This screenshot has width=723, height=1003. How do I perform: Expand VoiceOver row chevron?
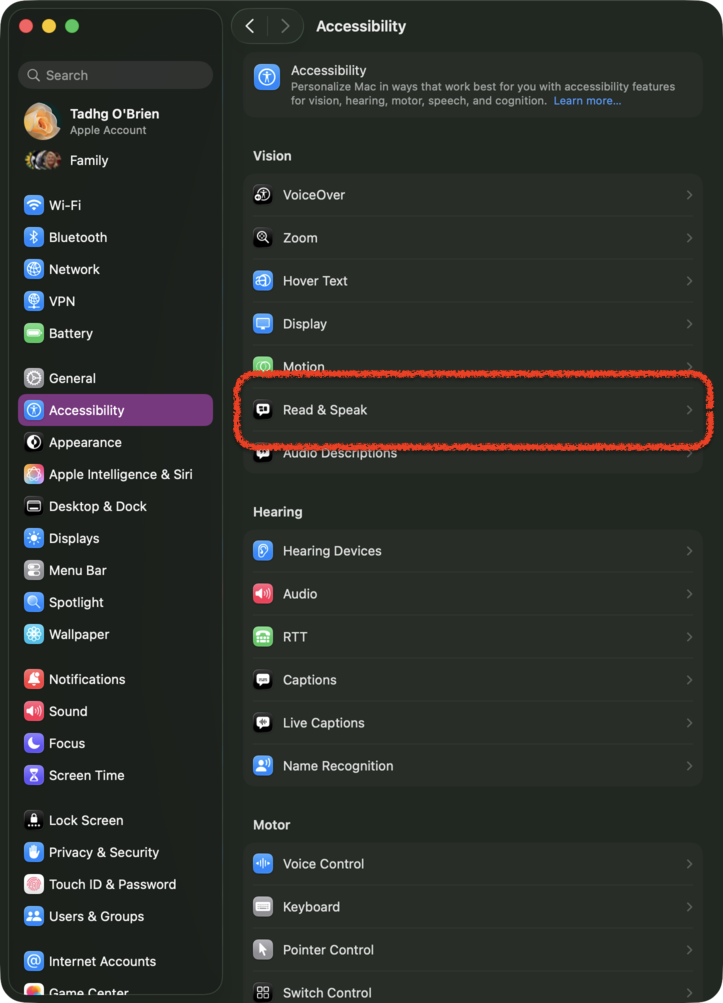pos(689,194)
